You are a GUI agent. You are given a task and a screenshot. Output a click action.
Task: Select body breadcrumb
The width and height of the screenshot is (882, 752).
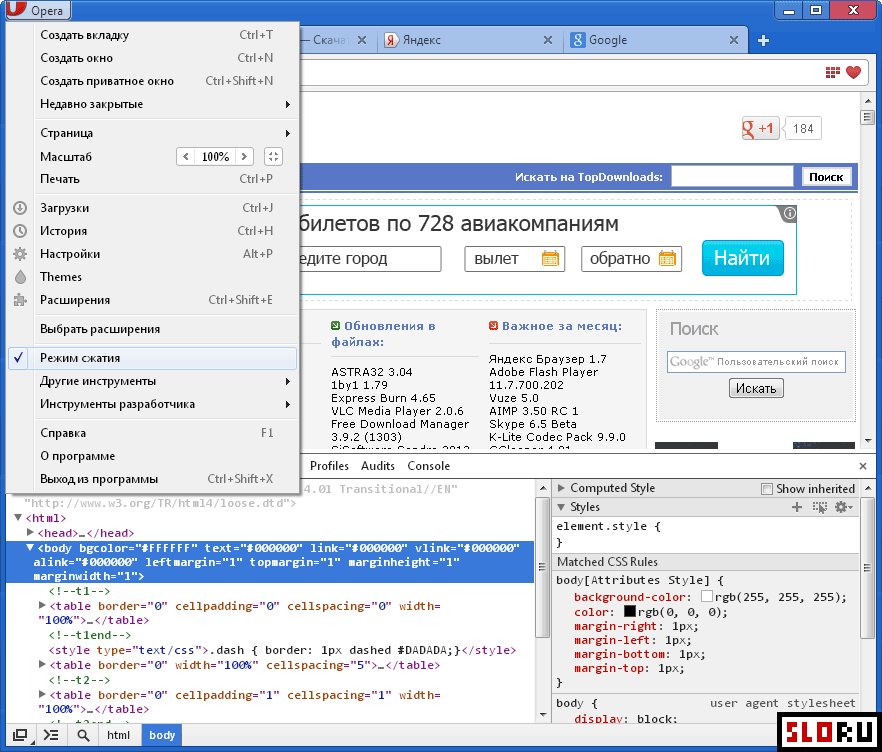pyautogui.click(x=162, y=735)
